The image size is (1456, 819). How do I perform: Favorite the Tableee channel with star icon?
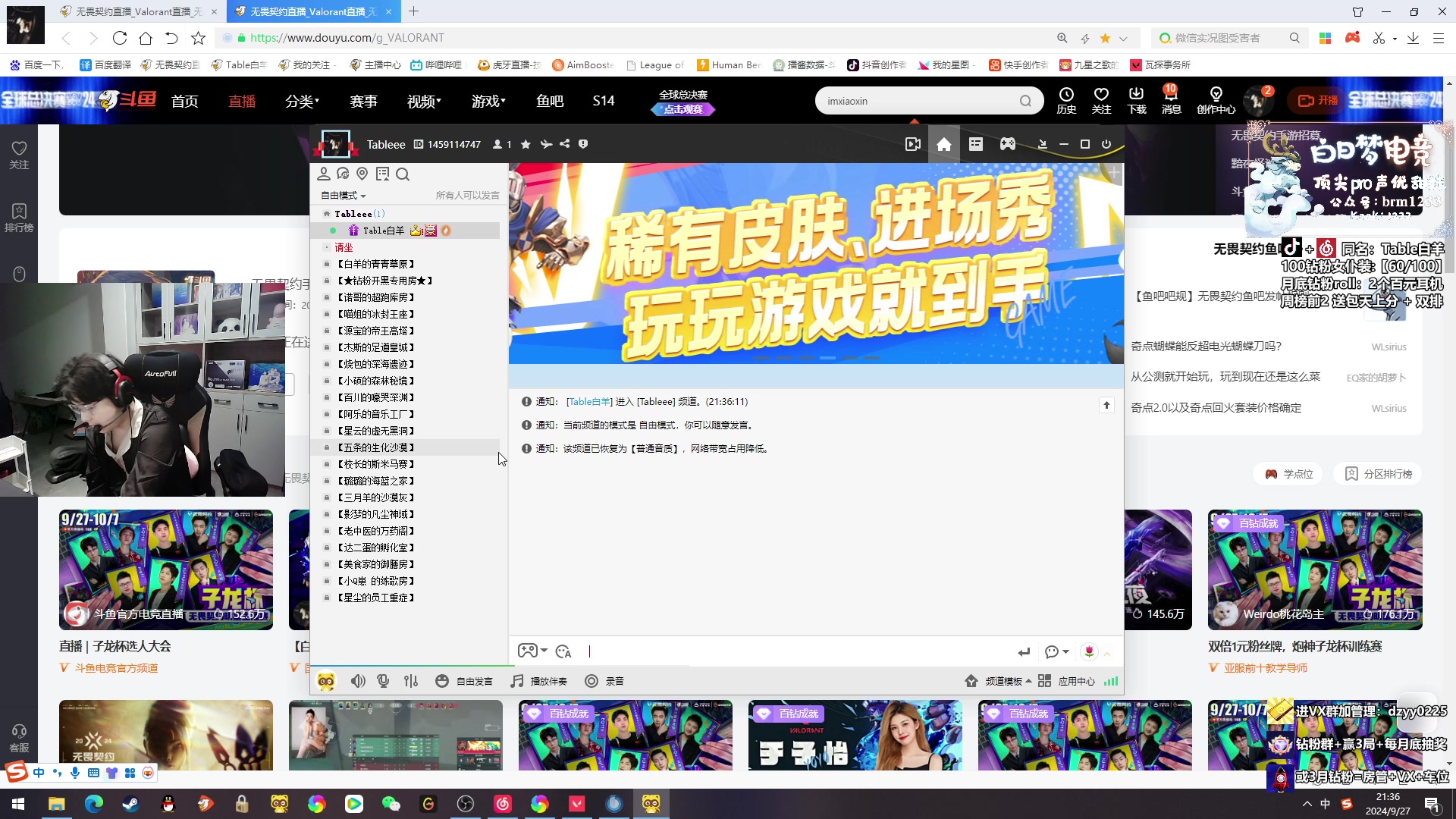(526, 144)
